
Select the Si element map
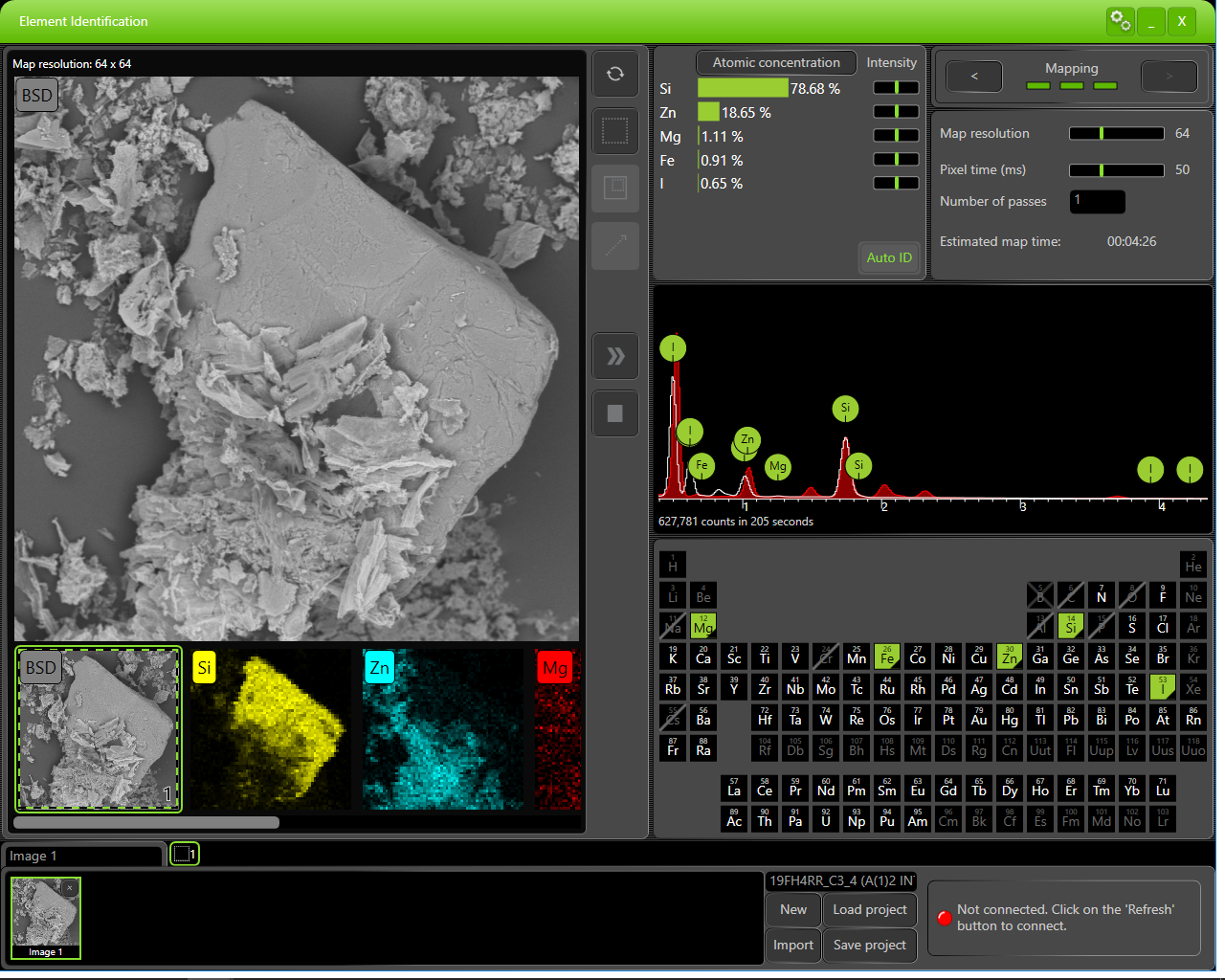point(270,729)
